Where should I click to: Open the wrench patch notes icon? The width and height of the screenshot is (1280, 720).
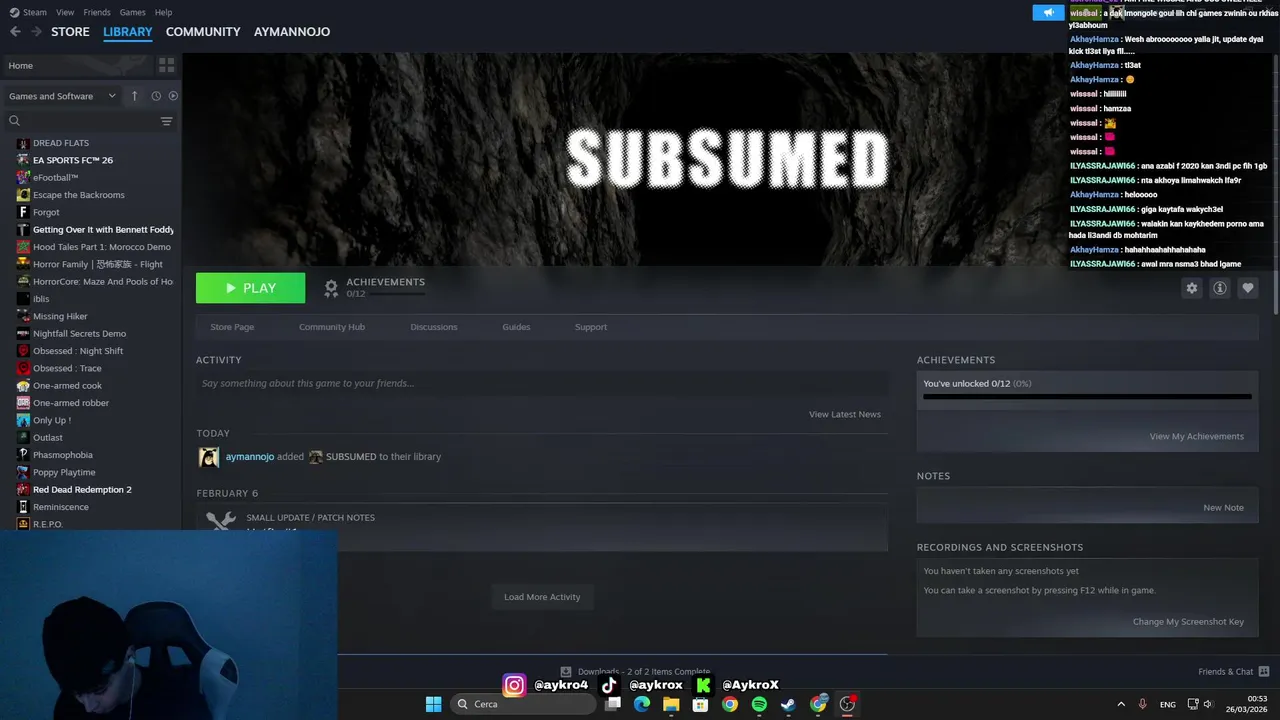(x=220, y=522)
